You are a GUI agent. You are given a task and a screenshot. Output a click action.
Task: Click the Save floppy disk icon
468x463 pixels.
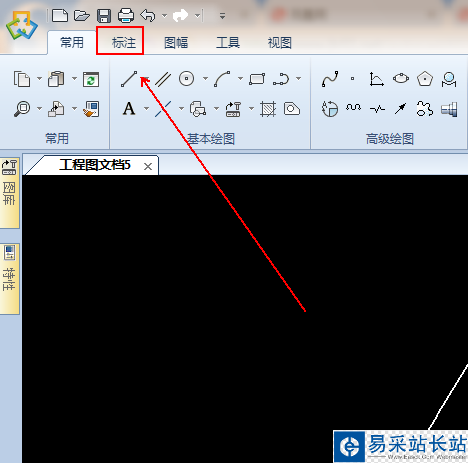[104, 16]
